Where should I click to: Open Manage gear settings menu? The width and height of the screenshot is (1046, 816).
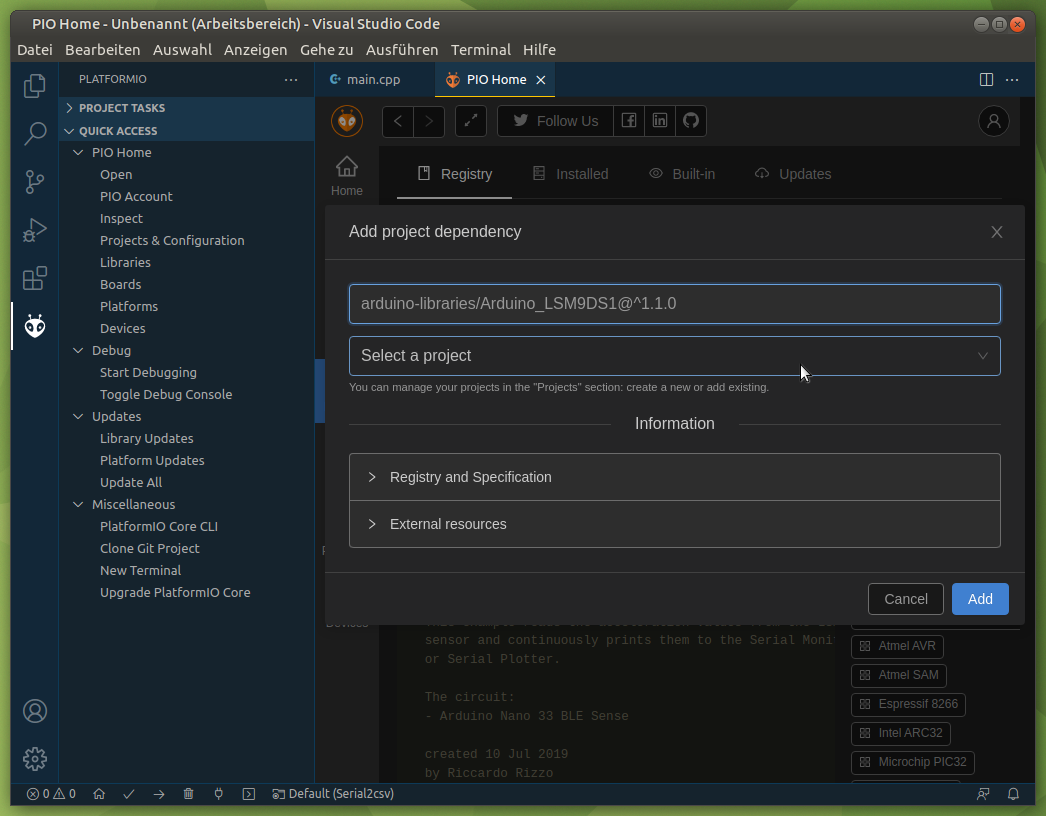(35, 759)
